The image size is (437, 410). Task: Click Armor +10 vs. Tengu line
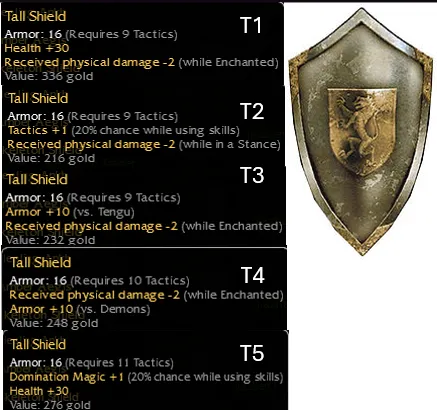[70, 212]
